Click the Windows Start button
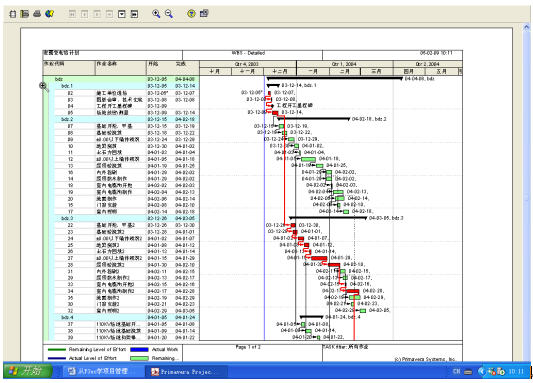The width and height of the screenshot is (533, 383). (x=28, y=371)
